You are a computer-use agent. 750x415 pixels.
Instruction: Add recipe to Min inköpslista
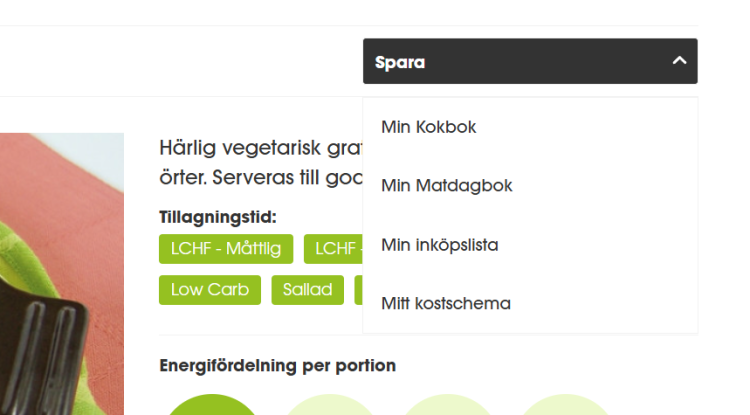pos(439,244)
